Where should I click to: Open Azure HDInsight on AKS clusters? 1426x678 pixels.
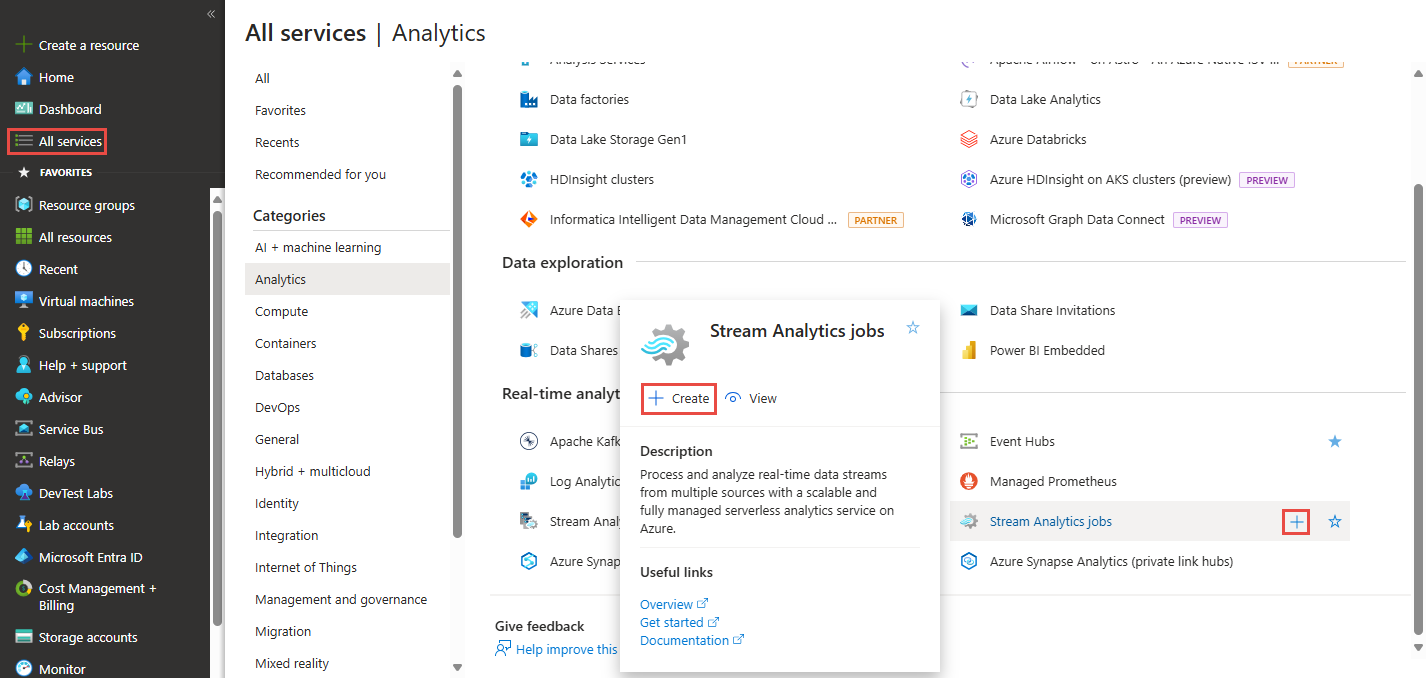click(1110, 179)
